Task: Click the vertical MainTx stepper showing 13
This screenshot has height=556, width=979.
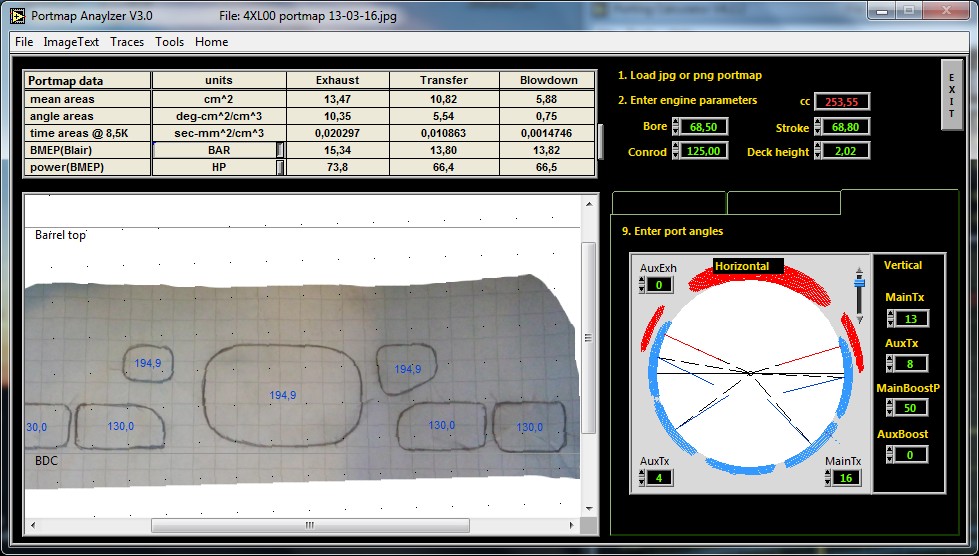Action: 891,319
